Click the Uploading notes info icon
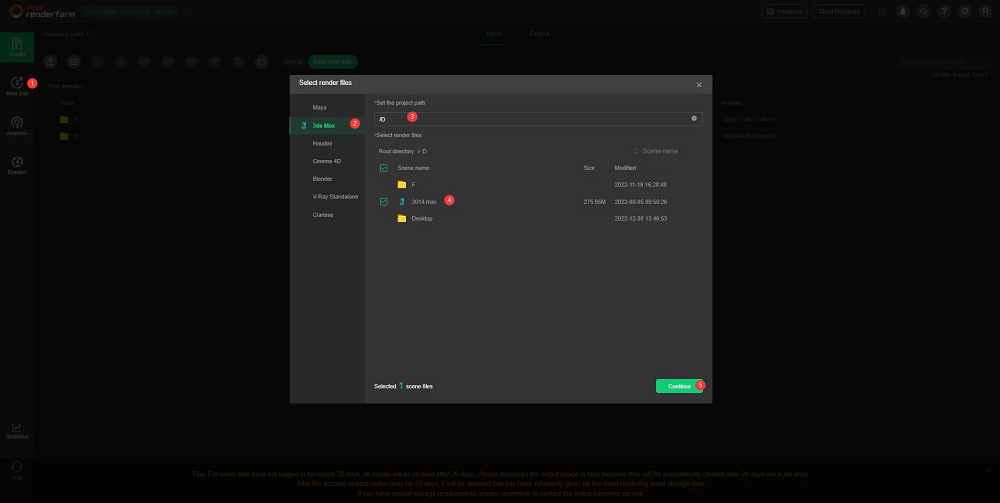The image size is (1000, 503). (x=91, y=34)
